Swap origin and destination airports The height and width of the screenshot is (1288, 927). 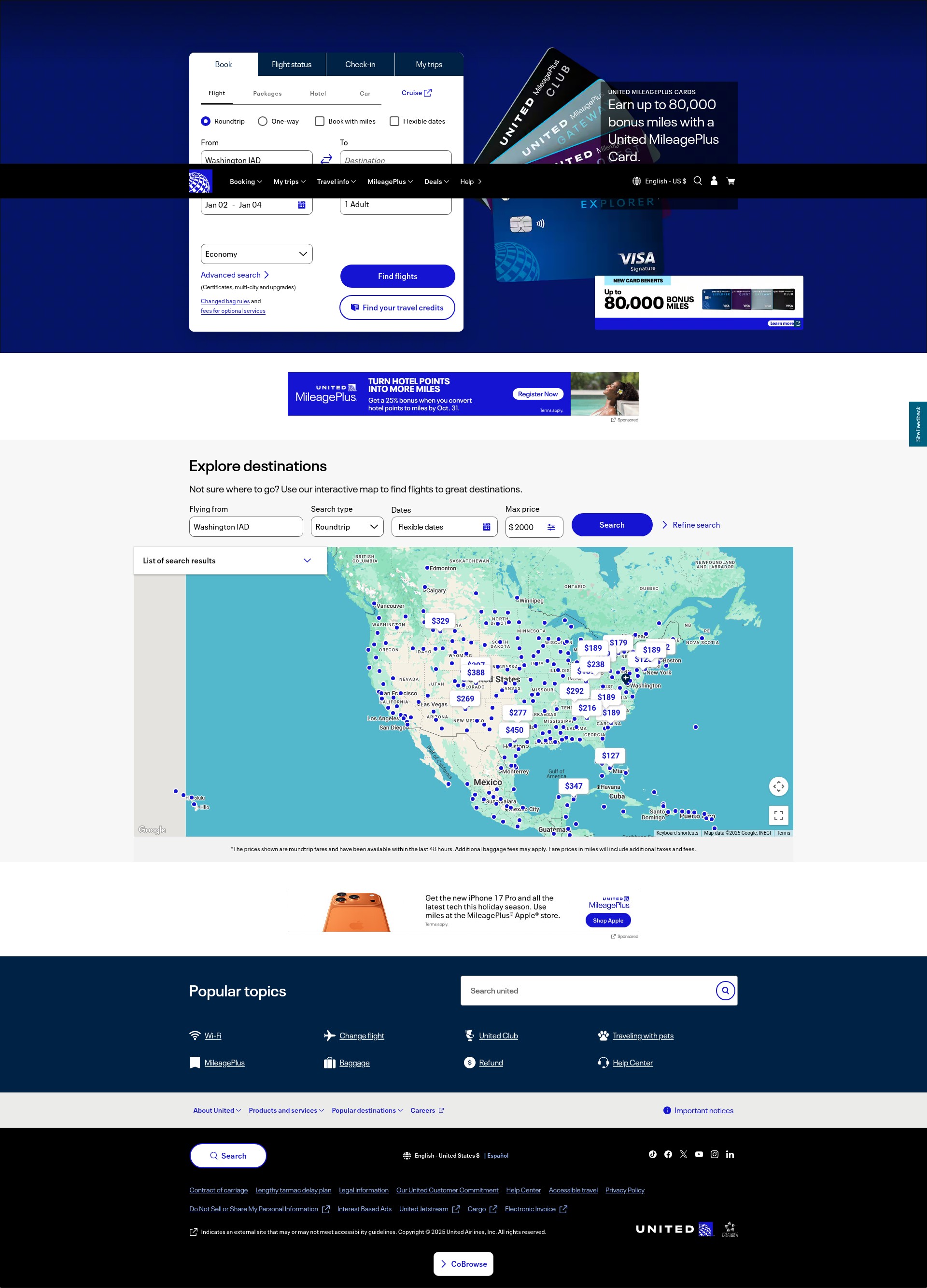pos(326,159)
